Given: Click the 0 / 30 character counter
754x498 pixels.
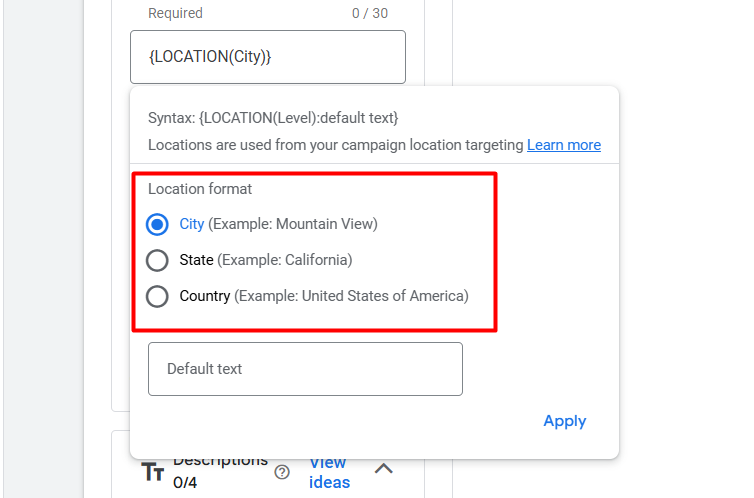Looking at the screenshot, I should pos(369,13).
